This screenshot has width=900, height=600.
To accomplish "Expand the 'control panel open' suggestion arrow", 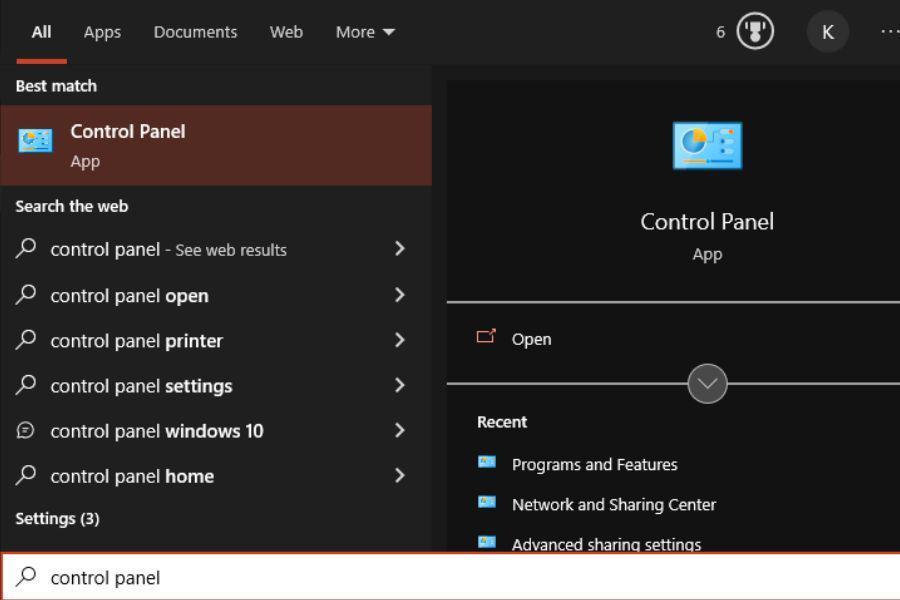I will [399, 295].
